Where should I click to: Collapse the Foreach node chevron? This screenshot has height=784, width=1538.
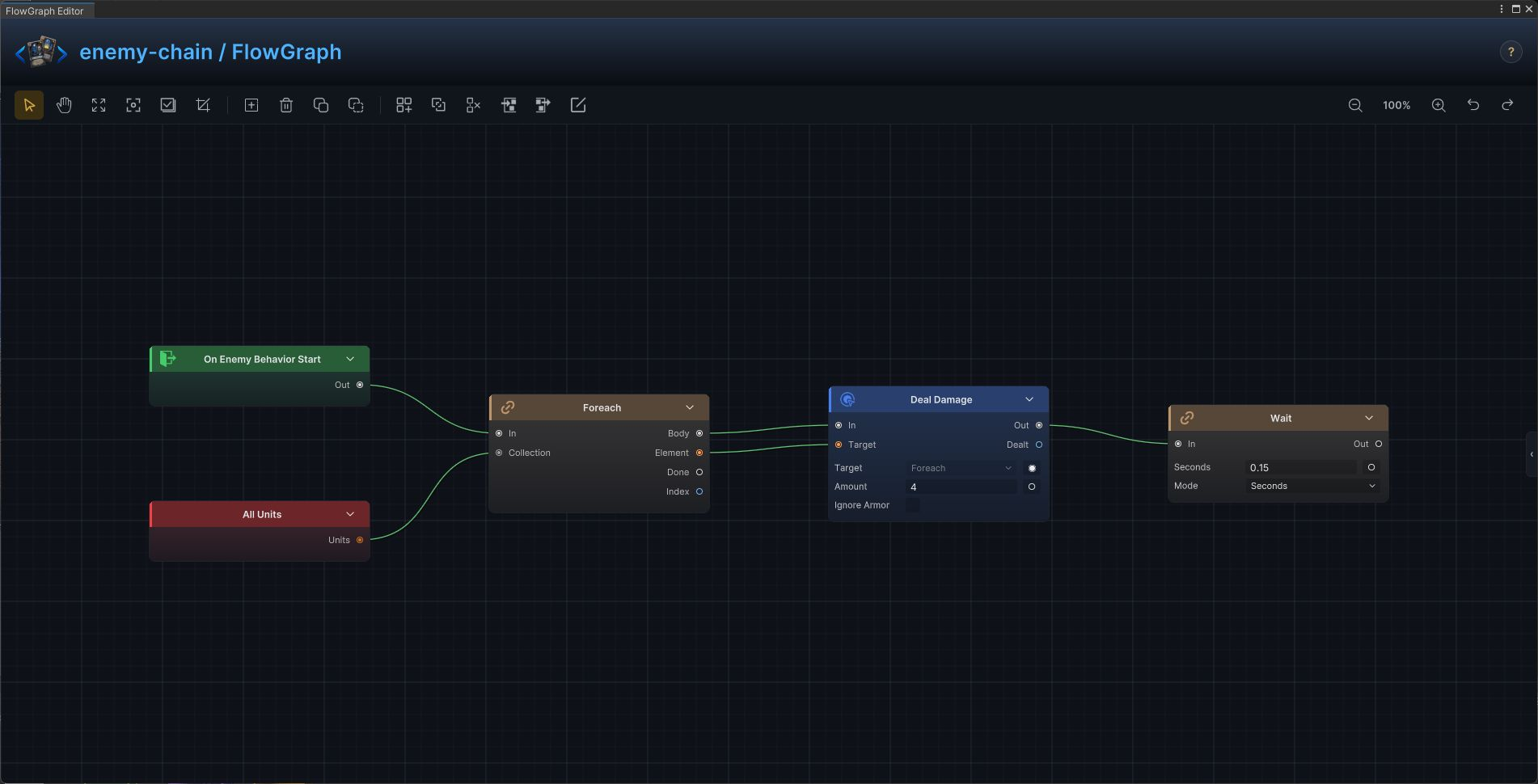pyautogui.click(x=690, y=407)
